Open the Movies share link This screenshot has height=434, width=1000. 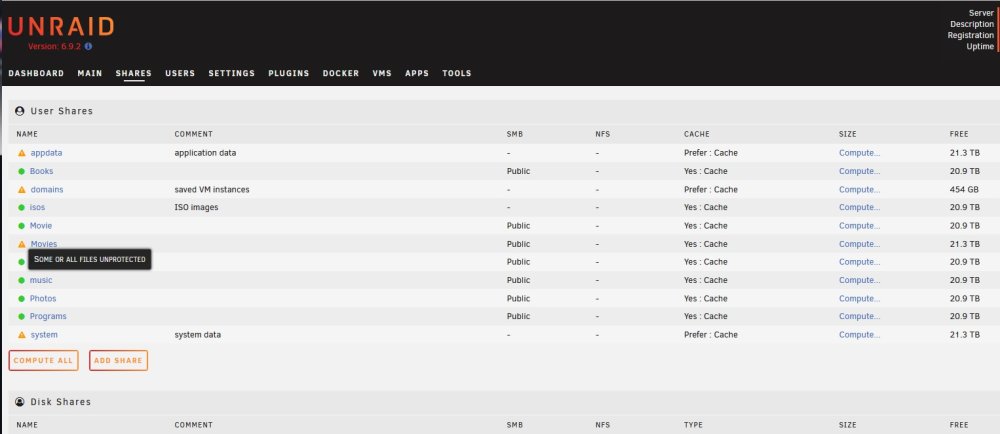click(x=44, y=244)
